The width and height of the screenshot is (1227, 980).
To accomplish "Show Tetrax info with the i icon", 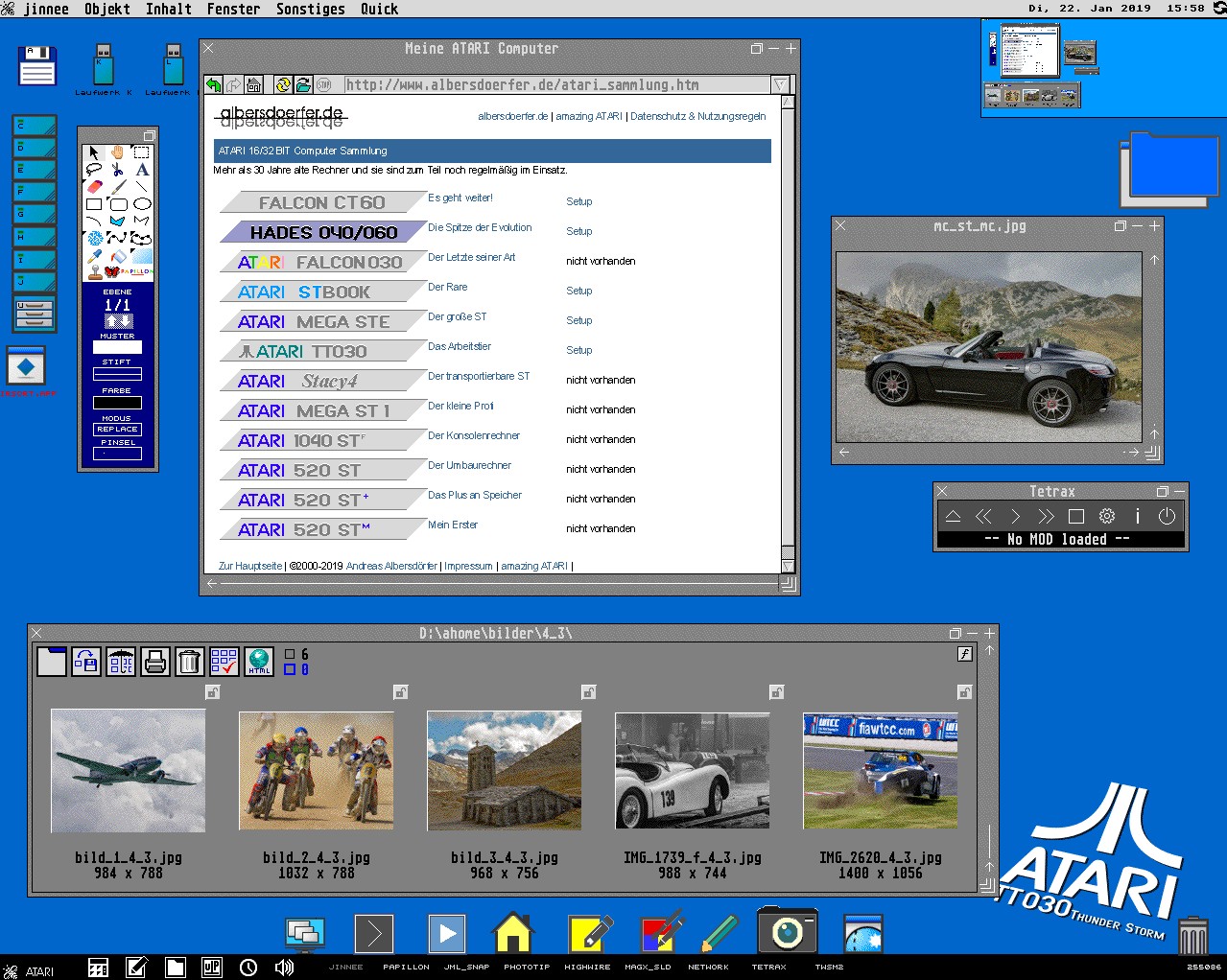I will [1137, 516].
